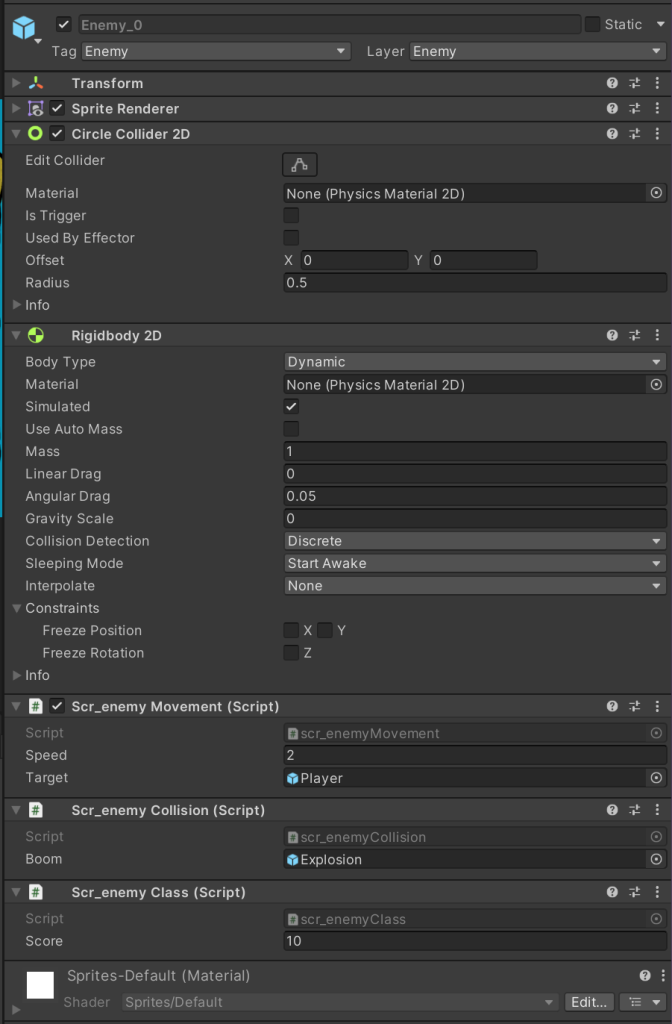
Task: Toggle the Static checkbox
Action: pos(592,24)
